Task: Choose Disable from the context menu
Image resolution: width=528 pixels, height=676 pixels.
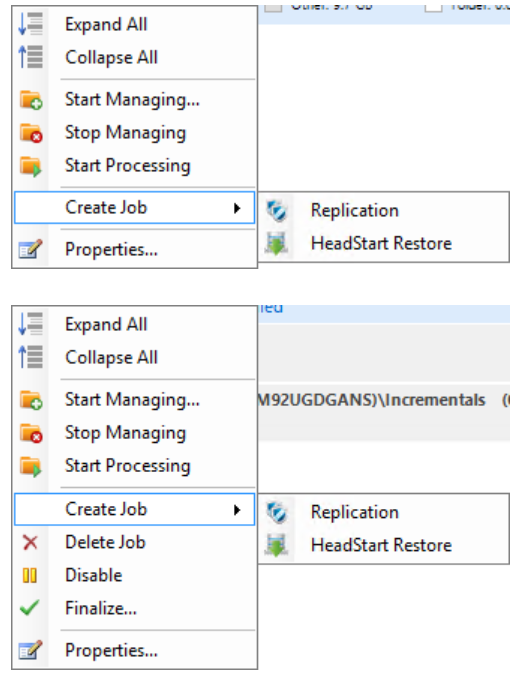Action: pos(94,575)
